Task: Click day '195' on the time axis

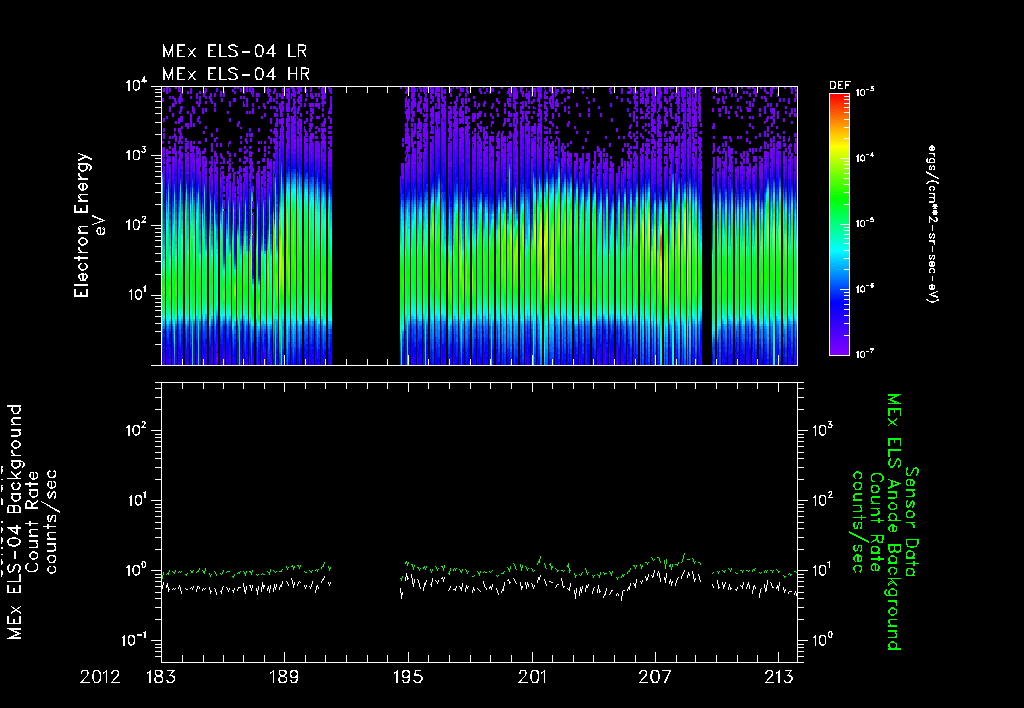Action: click(408, 677)
